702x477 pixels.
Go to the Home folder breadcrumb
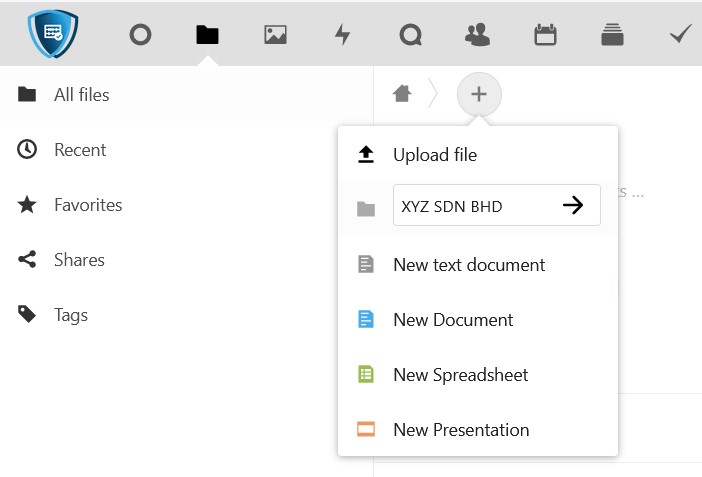pos(402,94)
